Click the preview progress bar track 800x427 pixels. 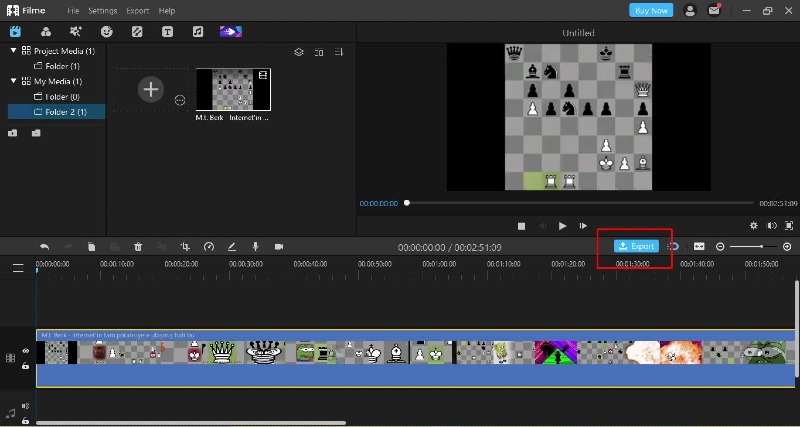click(x=580, y=203)
